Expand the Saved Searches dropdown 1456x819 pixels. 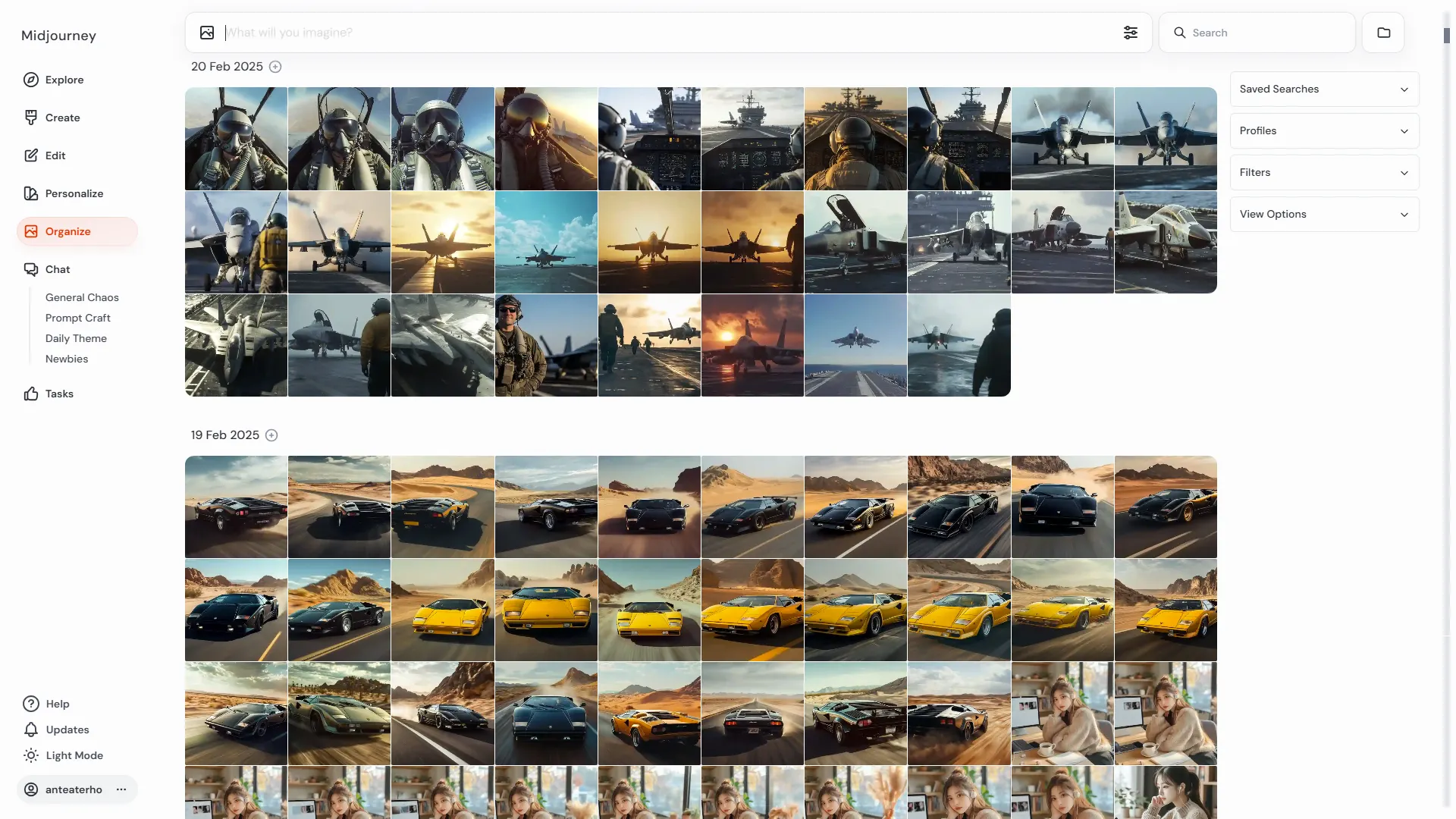tap(1323, 89)
